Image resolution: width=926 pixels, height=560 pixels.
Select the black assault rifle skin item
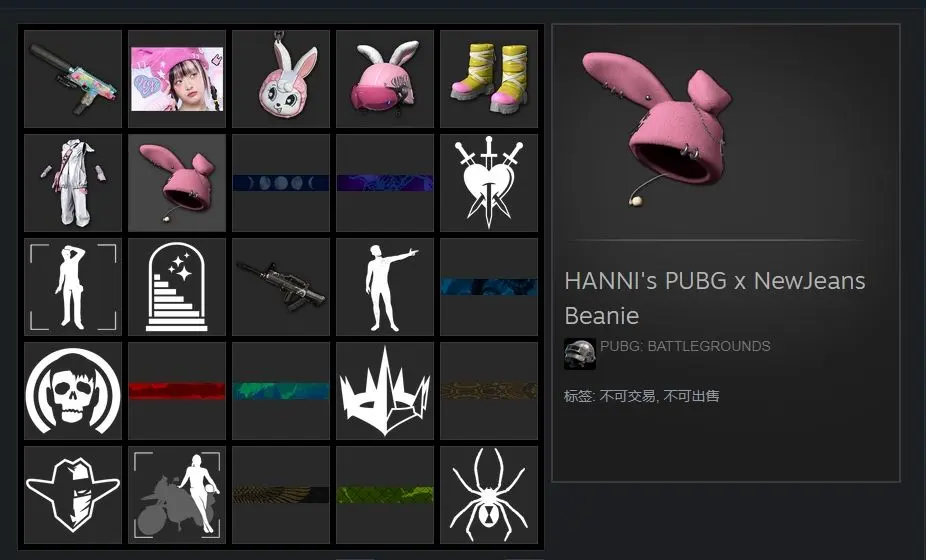tap(281, 287)
